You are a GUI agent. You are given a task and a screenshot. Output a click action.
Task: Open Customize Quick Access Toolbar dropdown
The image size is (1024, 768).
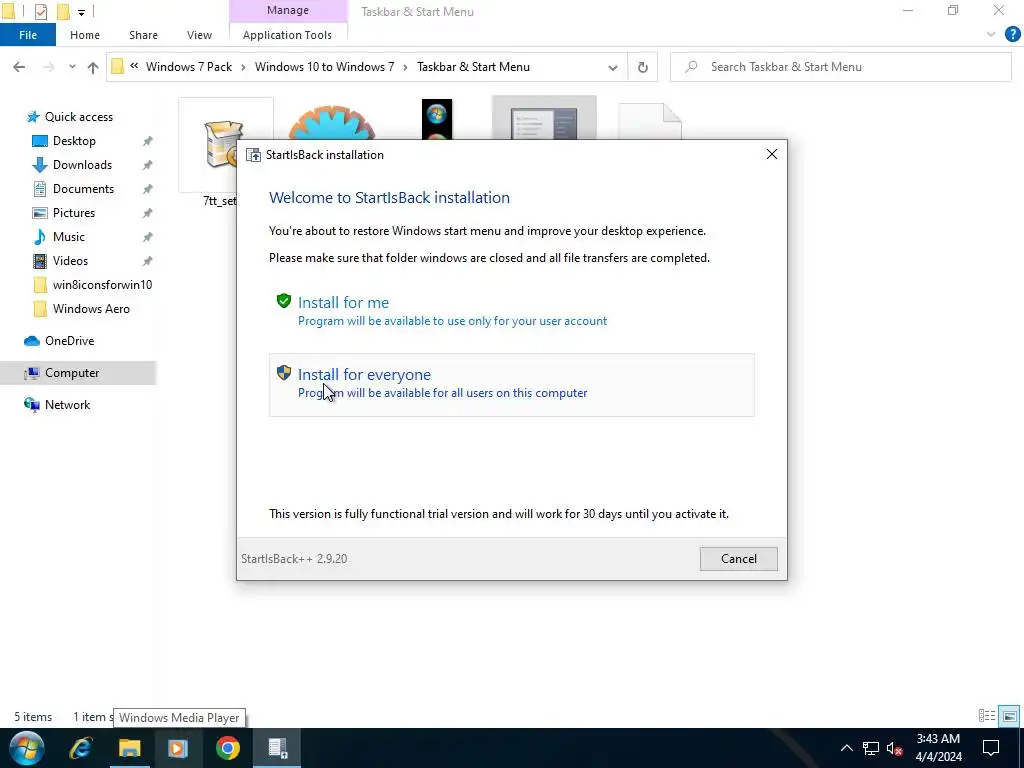81,12
